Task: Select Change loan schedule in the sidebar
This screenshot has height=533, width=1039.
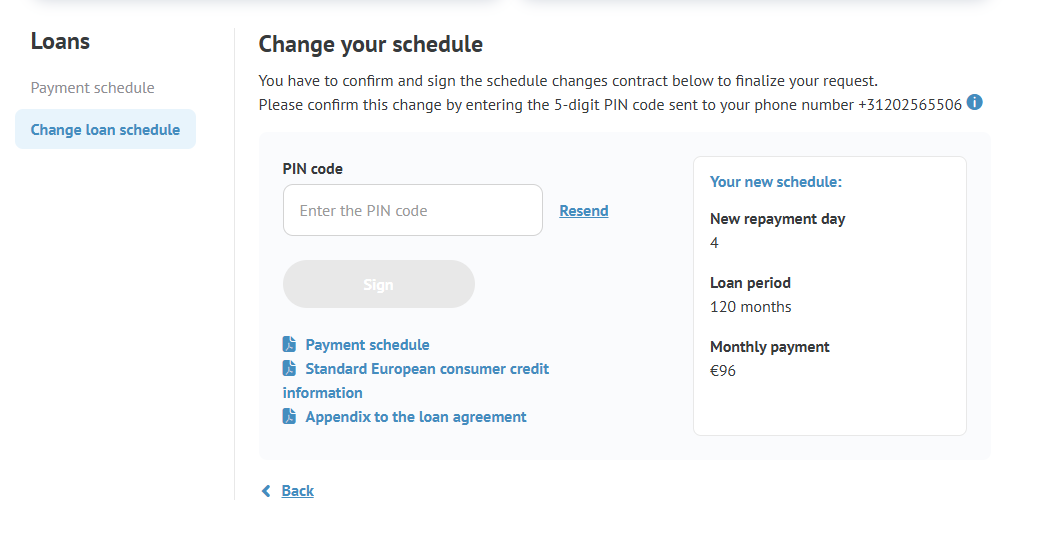Action: pos(105,130)
